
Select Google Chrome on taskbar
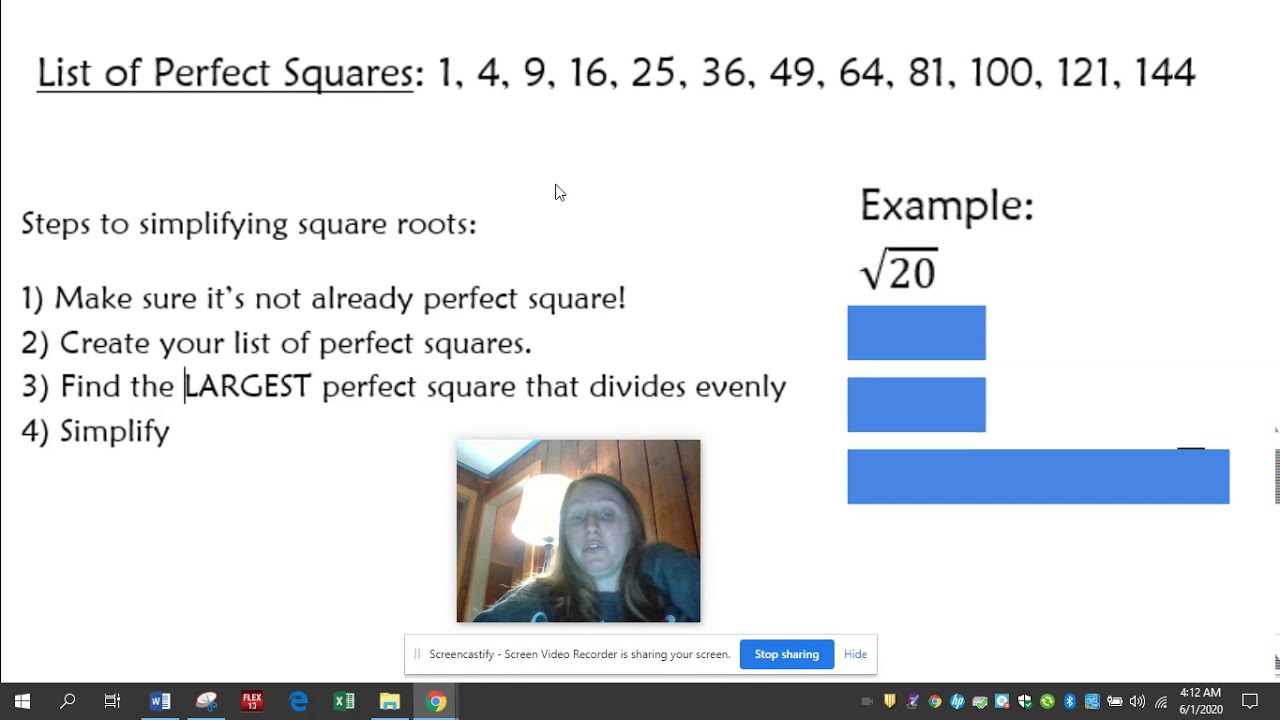pos(436,701)
